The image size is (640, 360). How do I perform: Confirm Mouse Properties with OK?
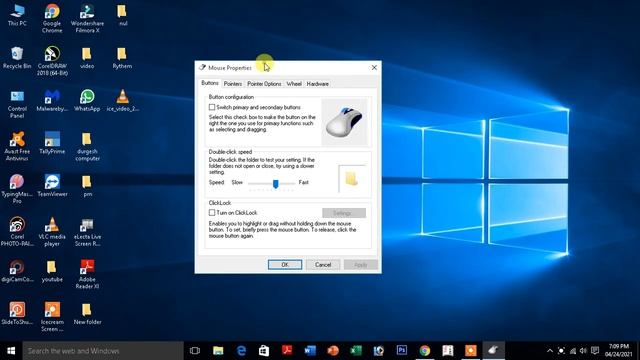pyautogui.click(x=285, y=265)
